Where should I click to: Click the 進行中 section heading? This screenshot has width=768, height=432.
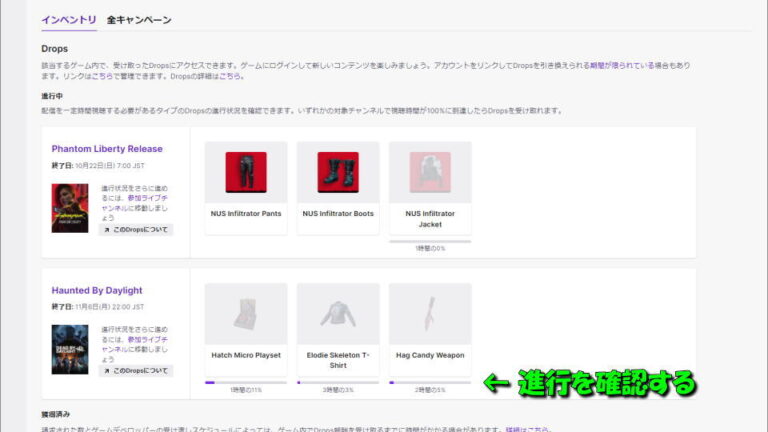(x=52, y=96)
